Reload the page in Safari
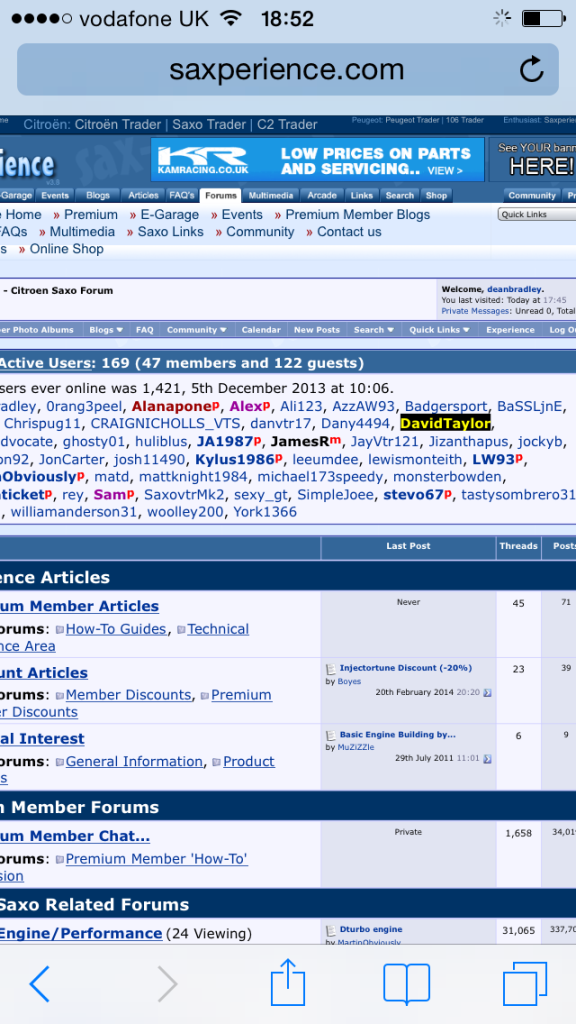The image size is (576, 1024). click(x=532, y=69)
